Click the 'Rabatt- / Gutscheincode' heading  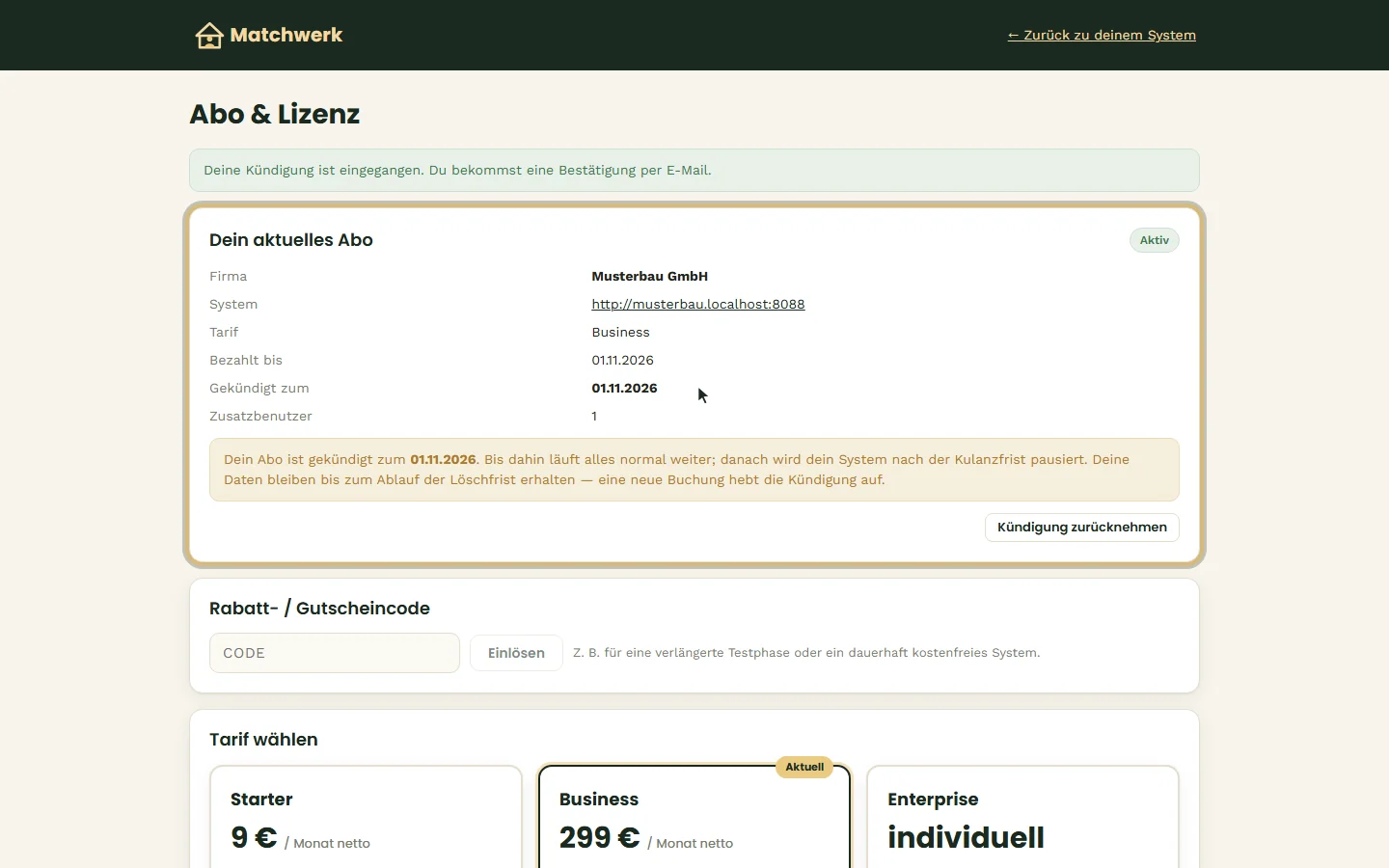319,609
